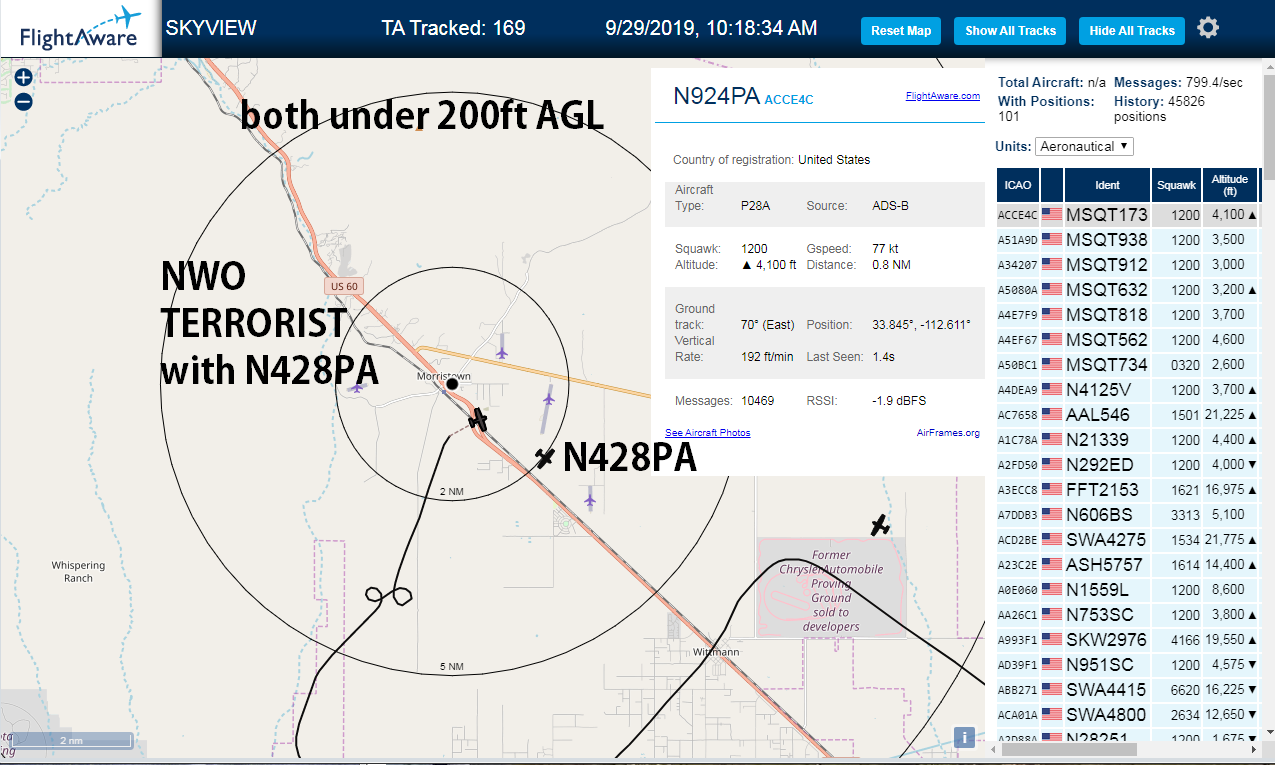1275x765 pixels.
Task: Click the US flag in AAL546 row
Action: [1052, 414]
